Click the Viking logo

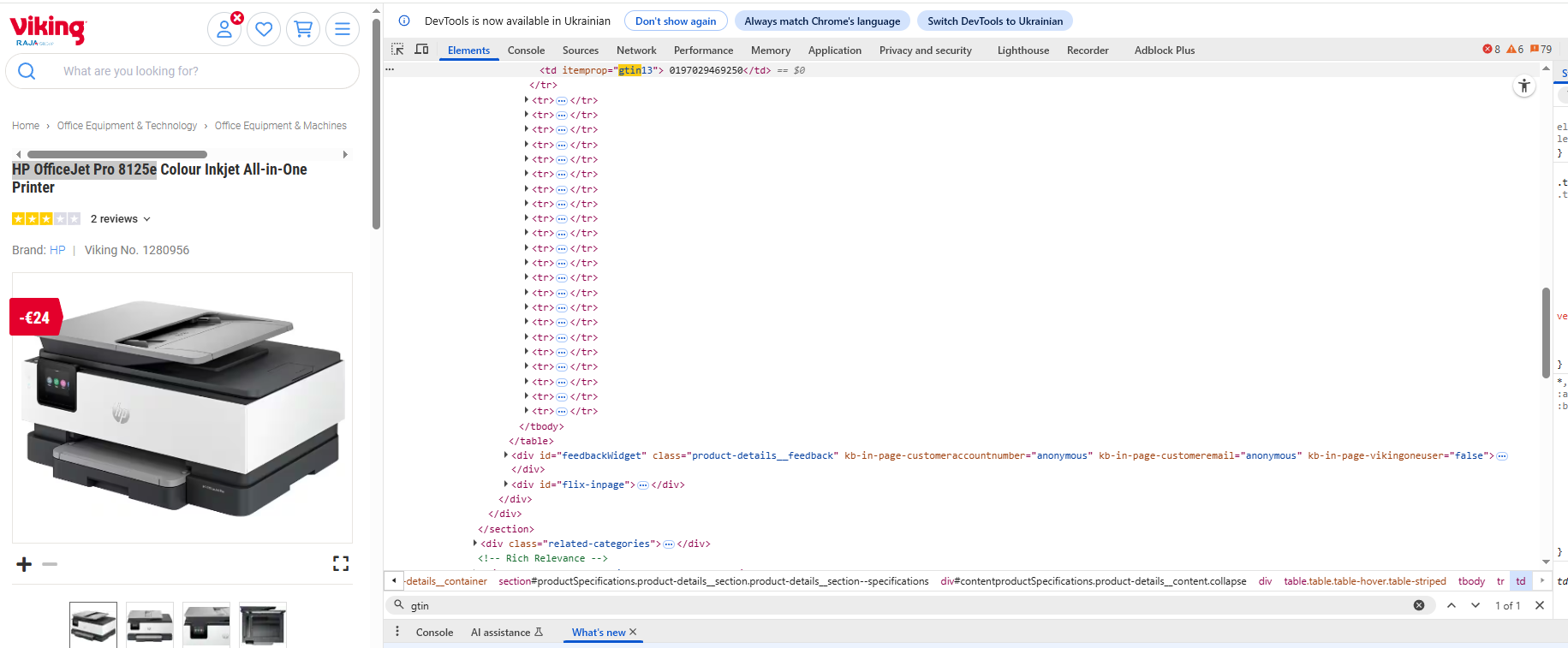point(48,30)
